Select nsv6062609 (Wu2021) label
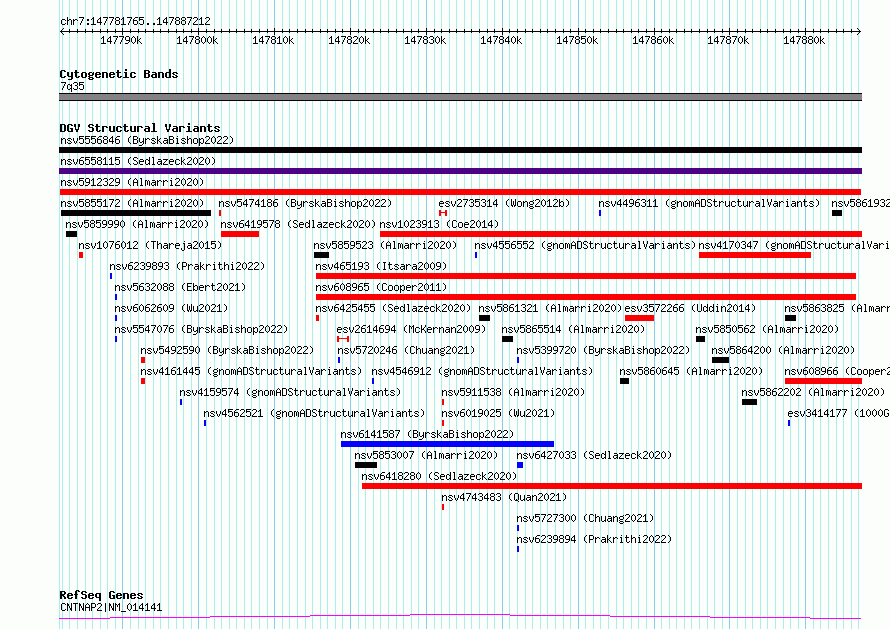Viewport: 890px width, 629px height. (171, 308)
